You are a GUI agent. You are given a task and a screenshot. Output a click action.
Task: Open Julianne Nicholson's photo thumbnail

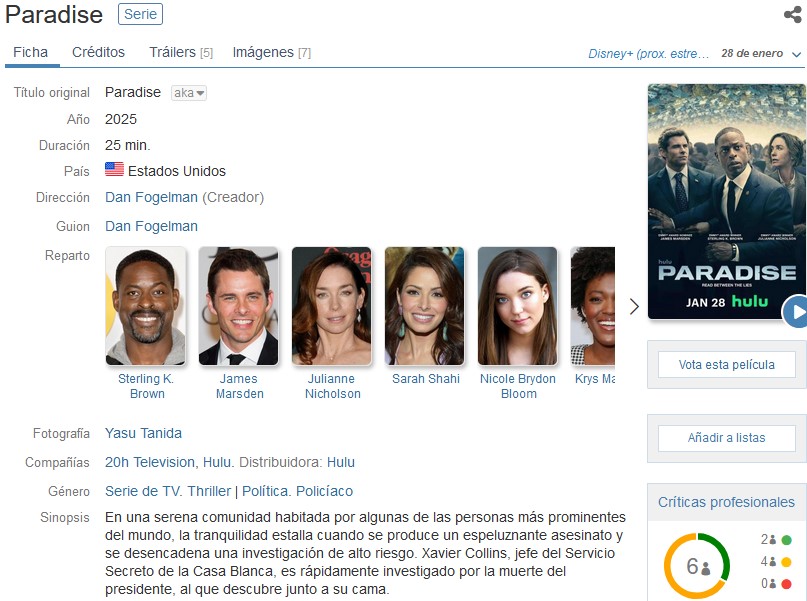331,306
